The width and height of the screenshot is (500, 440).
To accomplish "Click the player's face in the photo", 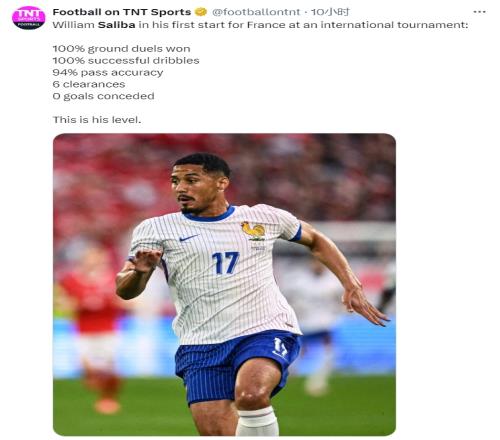I will [x=191, y=188].
